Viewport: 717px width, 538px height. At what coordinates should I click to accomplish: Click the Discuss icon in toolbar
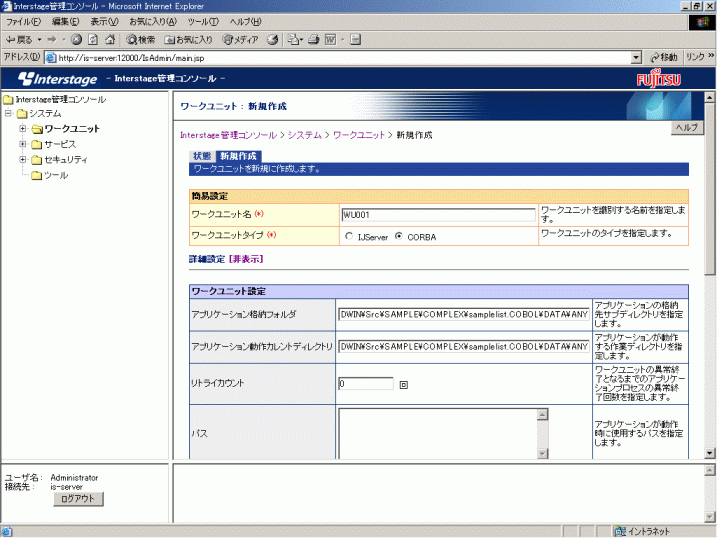pyautogui.click(x=356, y=40)
